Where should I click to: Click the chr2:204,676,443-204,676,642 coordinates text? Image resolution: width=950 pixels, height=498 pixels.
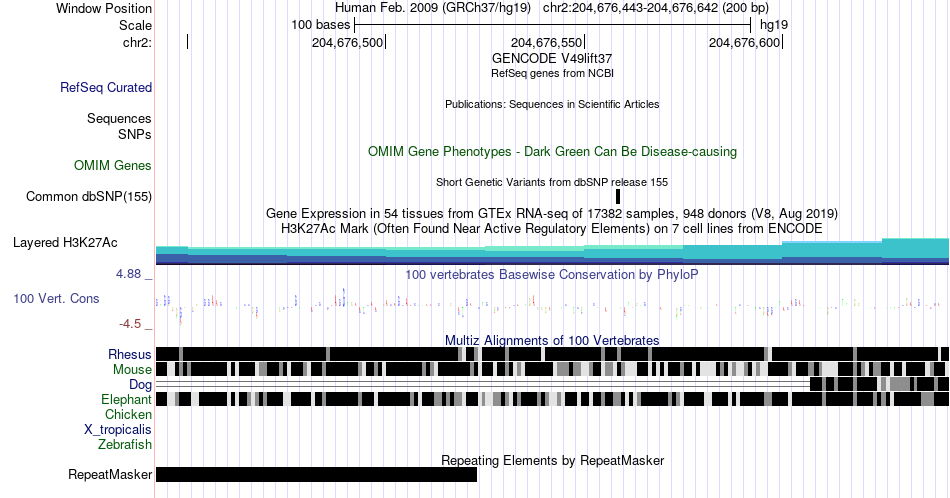[x=656, y=8]
